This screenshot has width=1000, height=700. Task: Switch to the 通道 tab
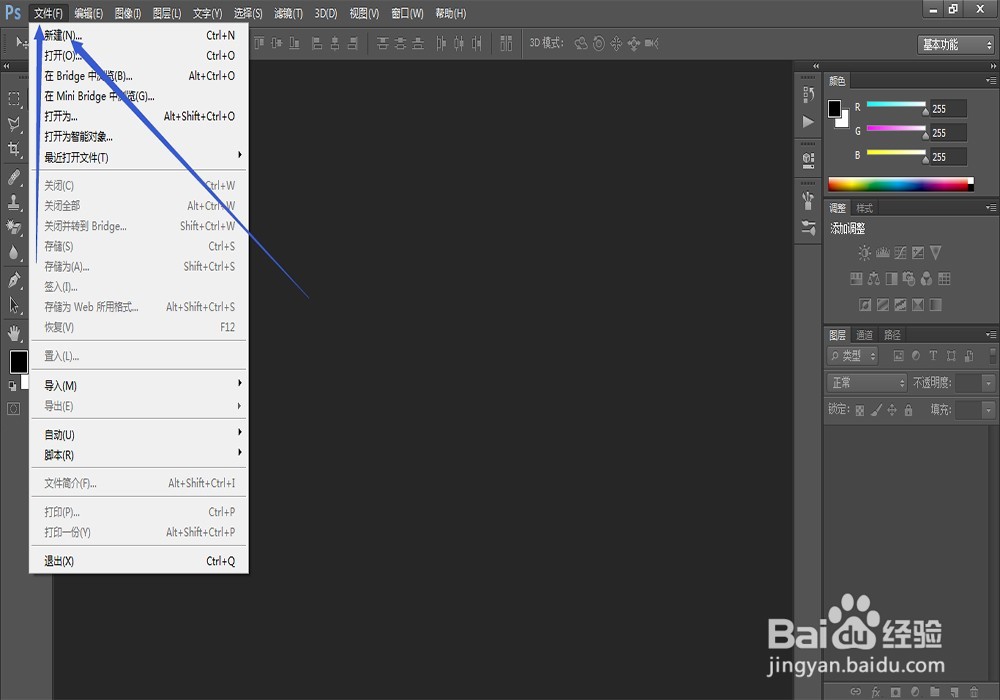pos(864,335)
